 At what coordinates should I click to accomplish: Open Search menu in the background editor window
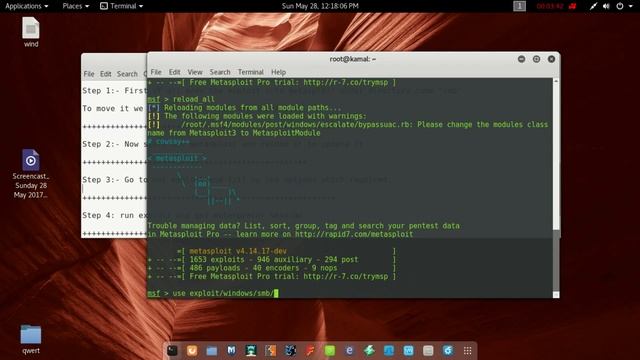click(x=127, y=74)
